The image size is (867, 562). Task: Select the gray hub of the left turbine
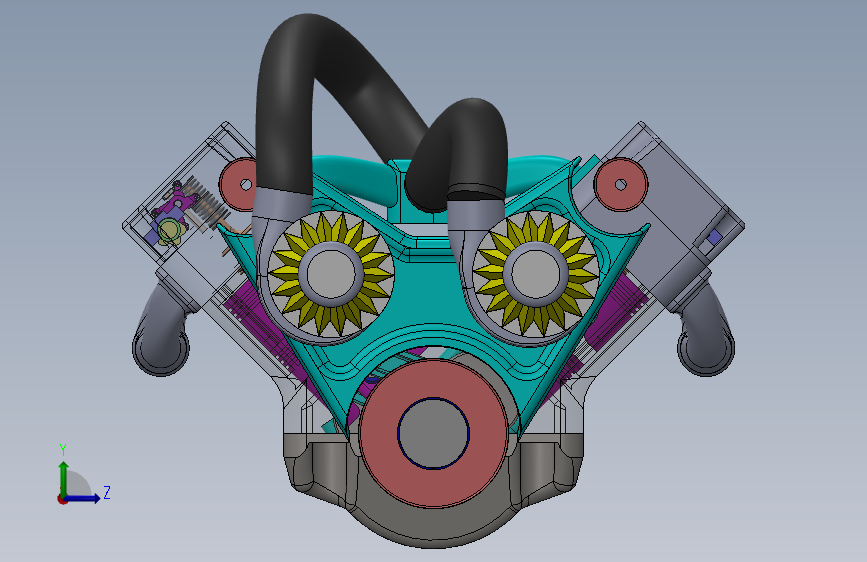[331, 274]
